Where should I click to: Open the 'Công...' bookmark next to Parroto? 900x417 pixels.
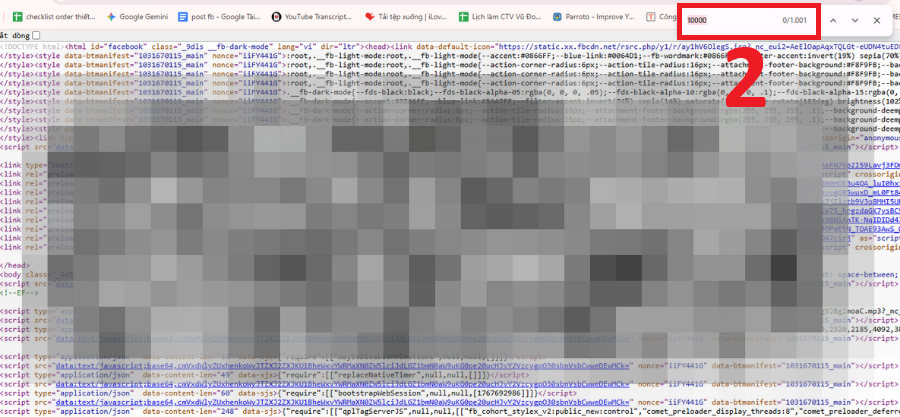coord(661,17)
